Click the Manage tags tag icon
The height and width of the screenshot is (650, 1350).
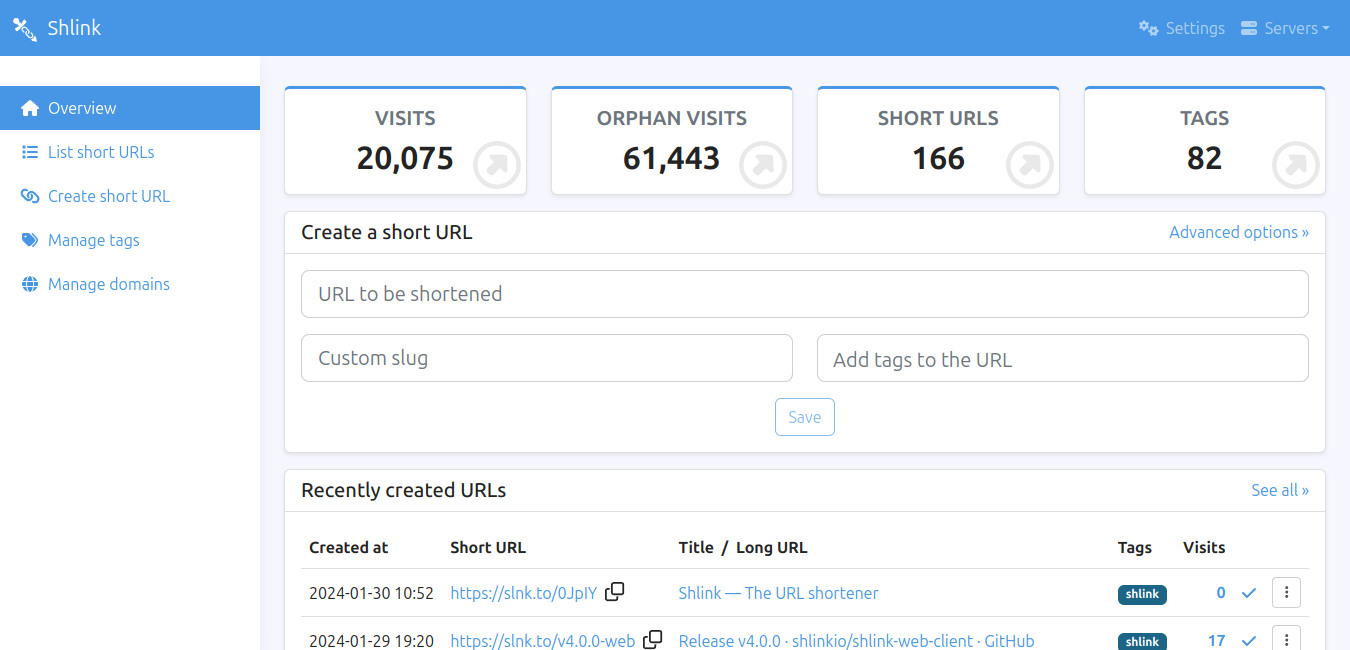click(29, 239)
